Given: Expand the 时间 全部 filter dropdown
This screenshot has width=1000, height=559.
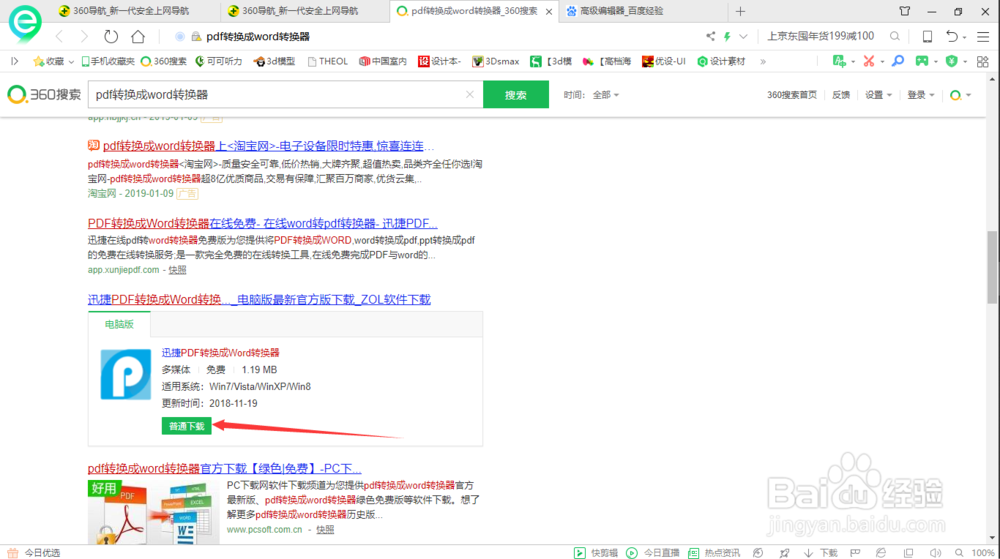Looking at the screenshot, I should [x=606, y=94].
